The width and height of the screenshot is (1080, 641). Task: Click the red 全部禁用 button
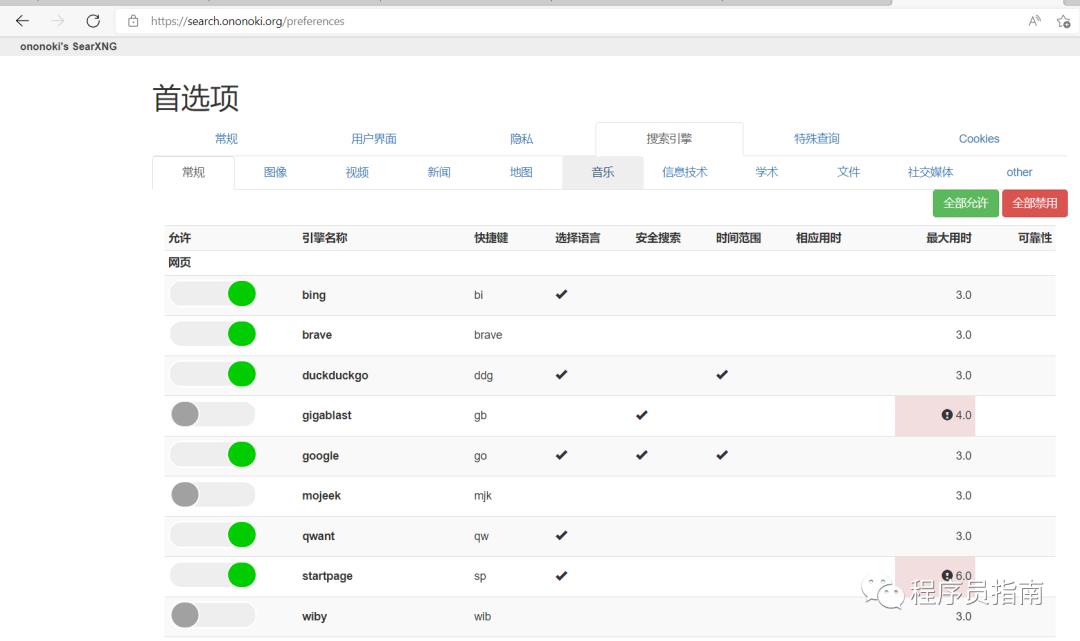click(1035, 203)
